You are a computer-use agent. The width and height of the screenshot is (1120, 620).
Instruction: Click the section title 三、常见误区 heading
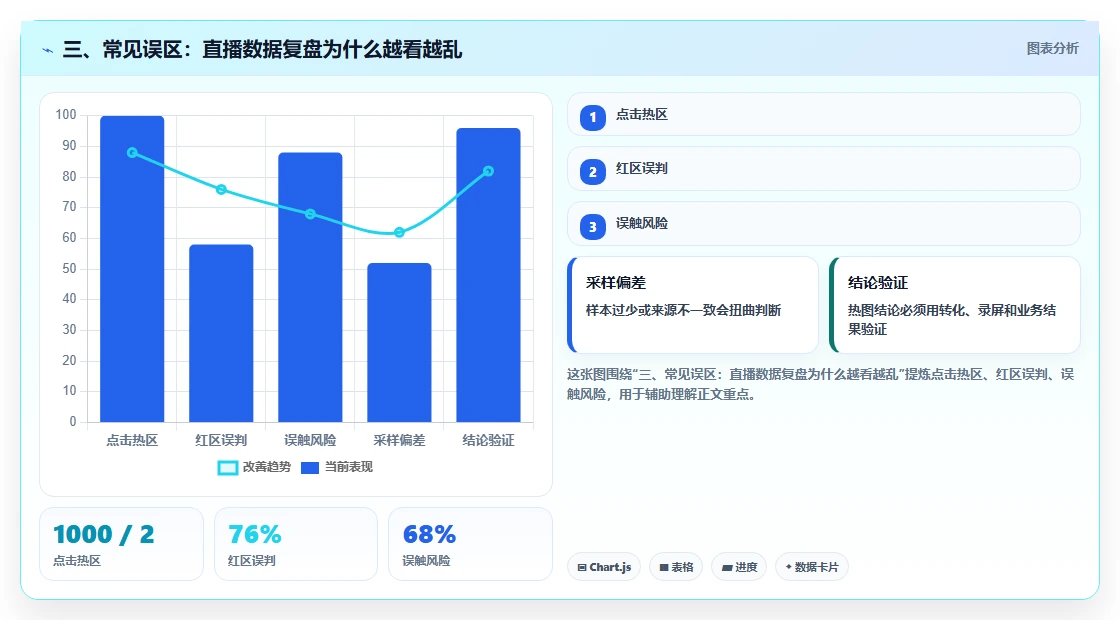(x=262, y=49)
